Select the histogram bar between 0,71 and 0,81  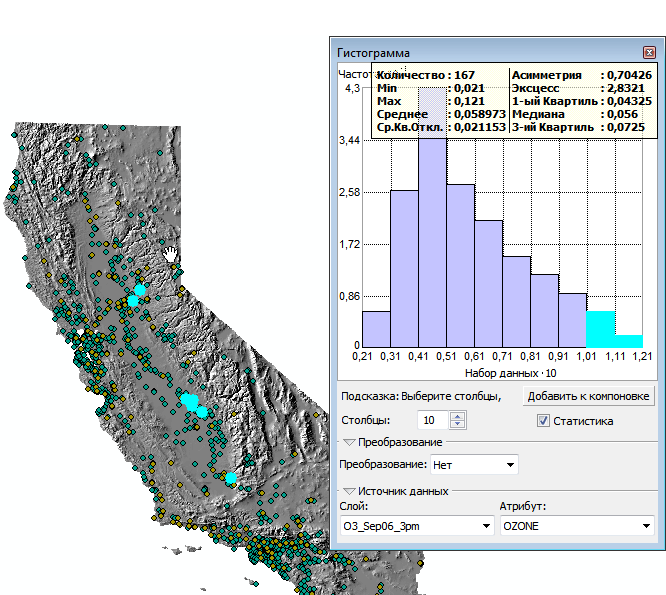516,299
